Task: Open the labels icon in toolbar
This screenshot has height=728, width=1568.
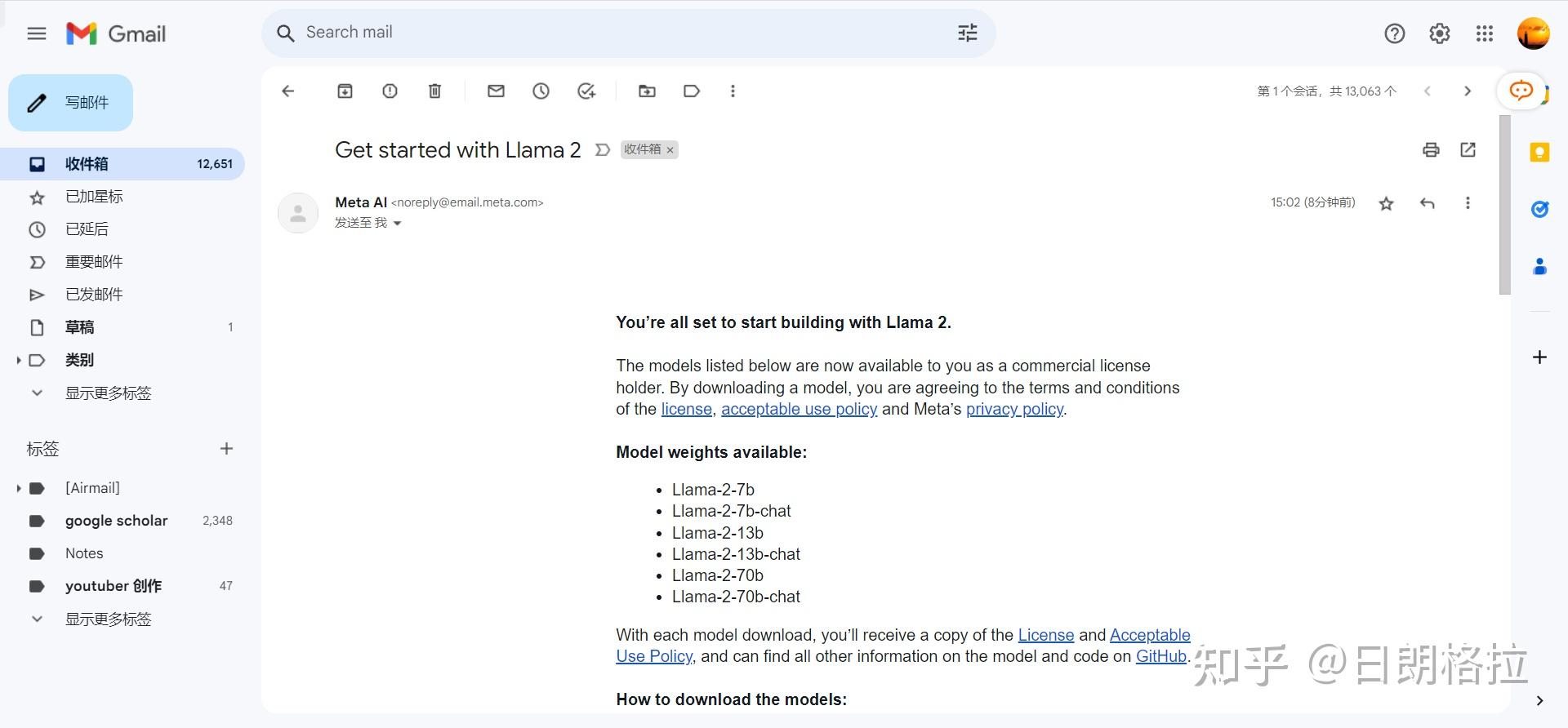Action: pyautogui.click(x=692, y=91)
